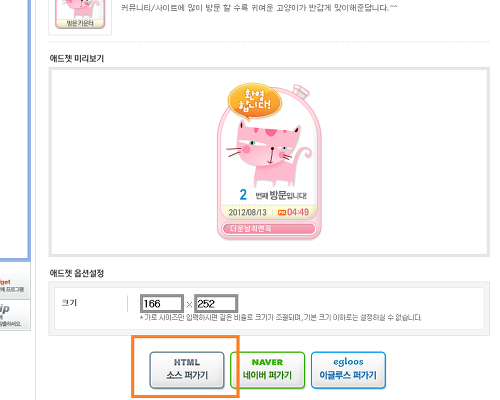Click the orange PM icon beside the time
The image size is (500, 400).
(282, 213)
